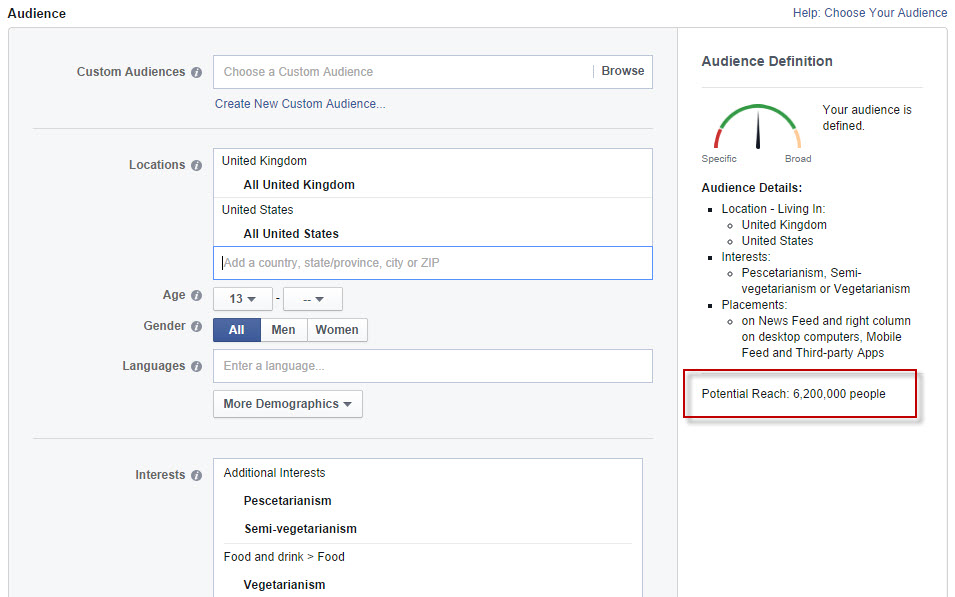This screenshot has height=597, width=955.
Task: Expand the More Demographics dropdown
Action: point(287,404)
